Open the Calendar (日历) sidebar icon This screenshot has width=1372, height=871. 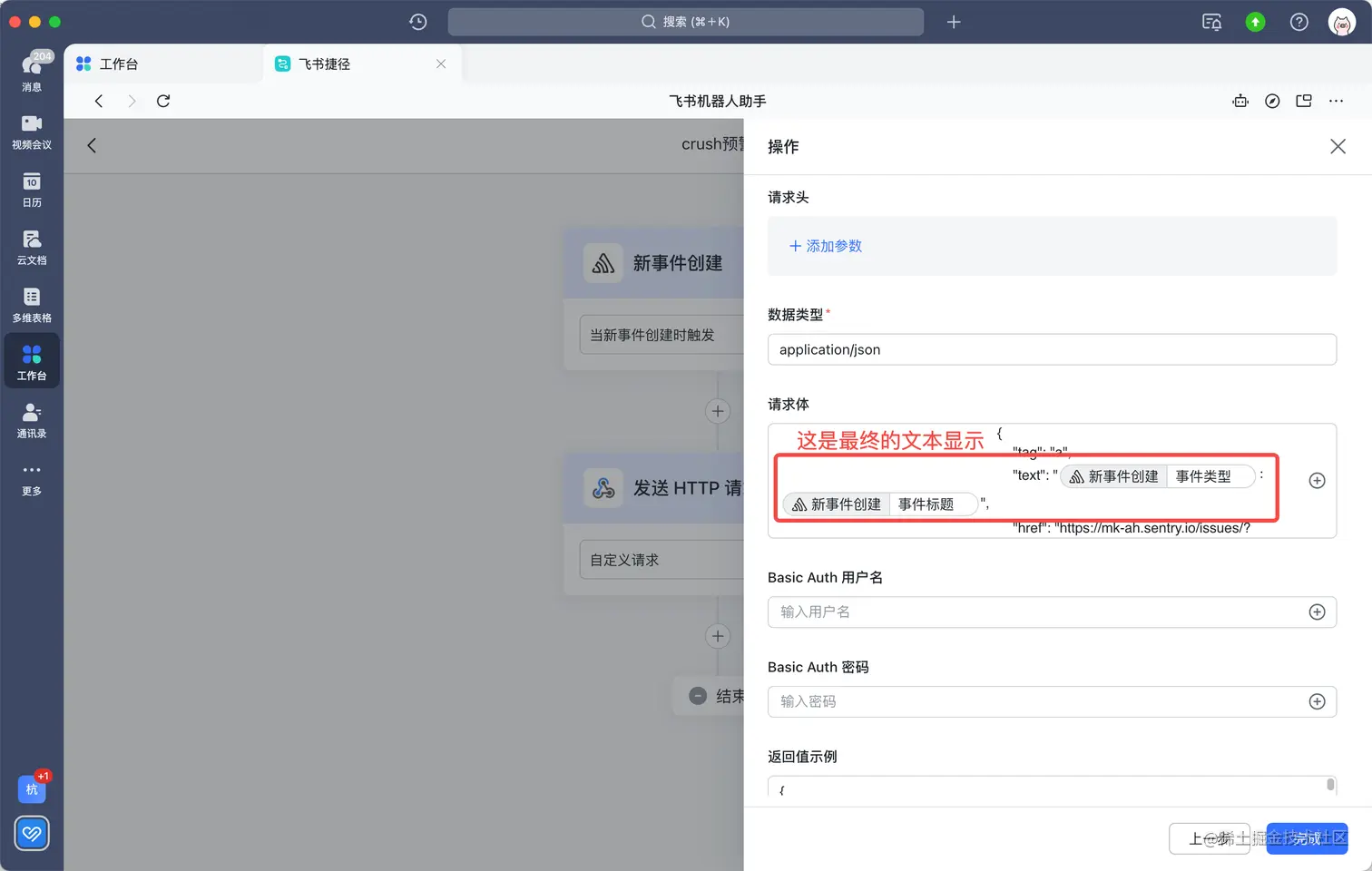point(32,190)
